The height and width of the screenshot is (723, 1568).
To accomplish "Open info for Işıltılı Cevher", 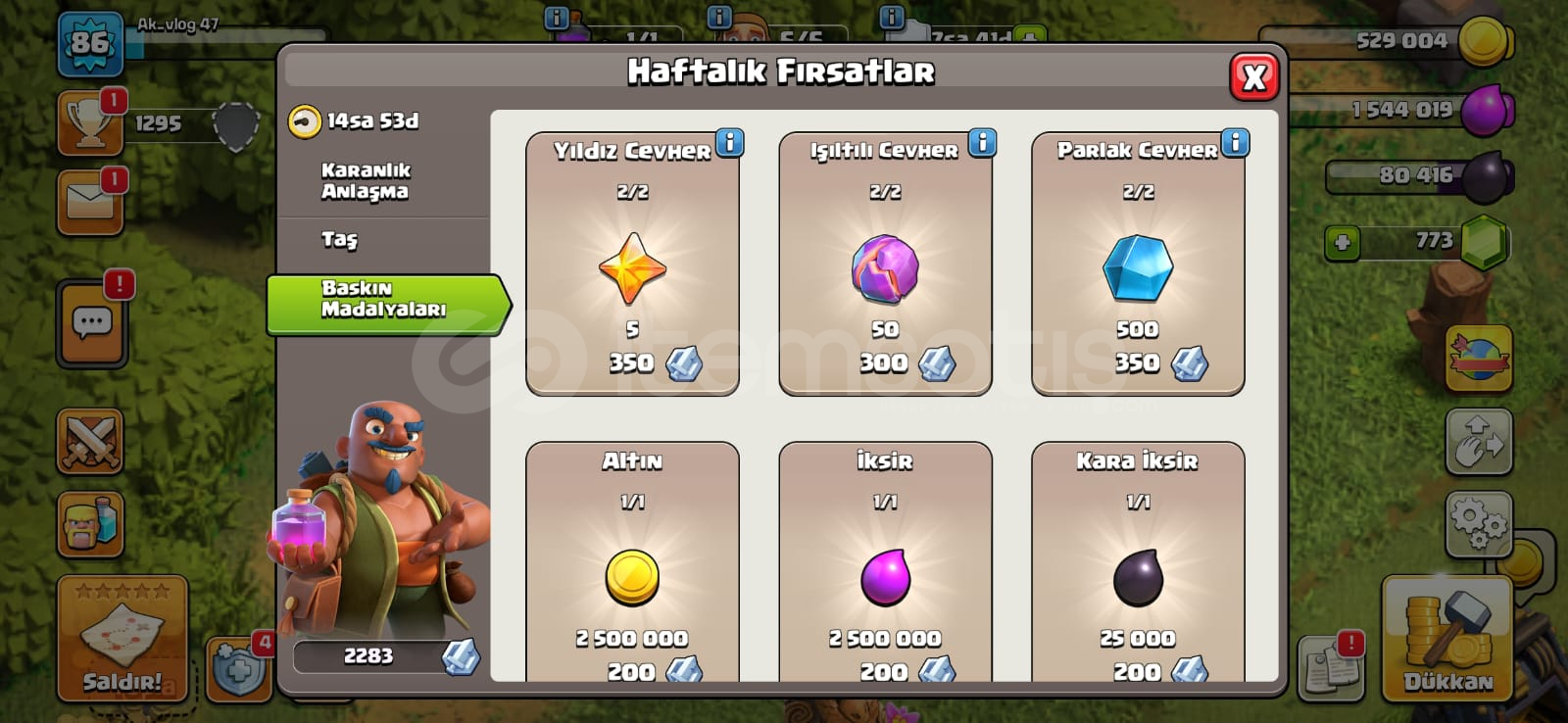I will (x=982, y=143).
